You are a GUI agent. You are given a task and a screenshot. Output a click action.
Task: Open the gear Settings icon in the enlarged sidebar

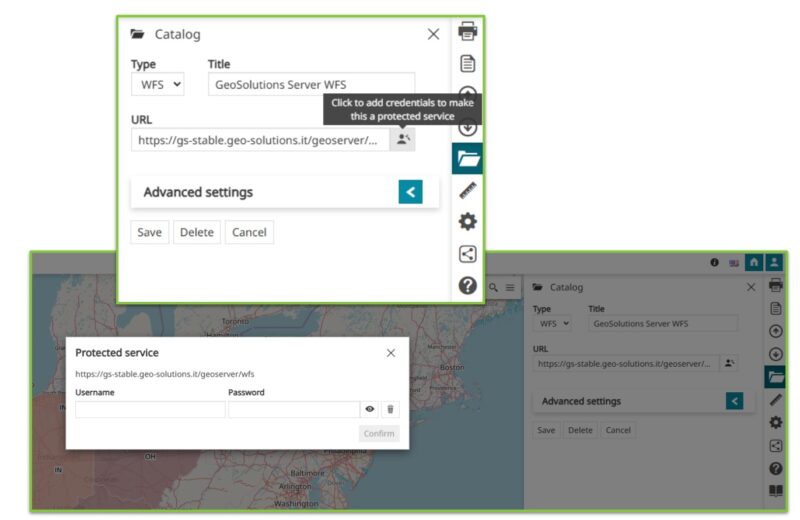467,222
